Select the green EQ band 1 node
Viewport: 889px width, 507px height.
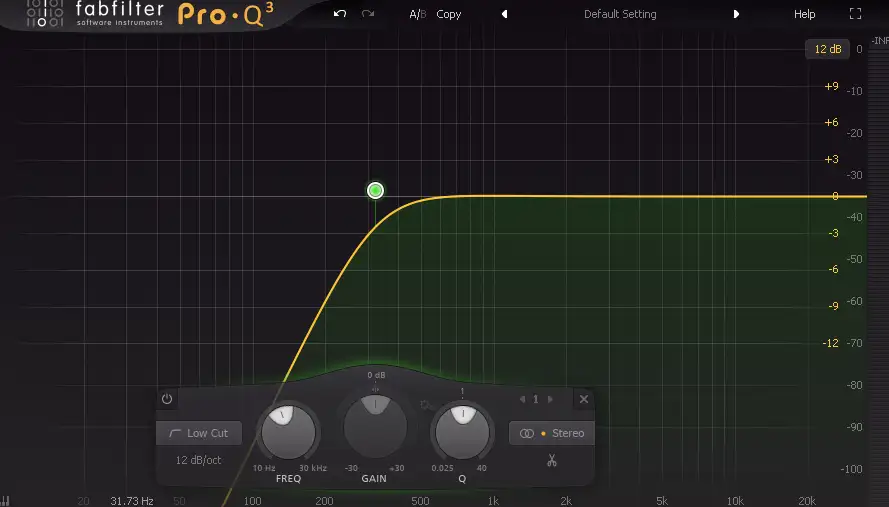pos(375,191)
